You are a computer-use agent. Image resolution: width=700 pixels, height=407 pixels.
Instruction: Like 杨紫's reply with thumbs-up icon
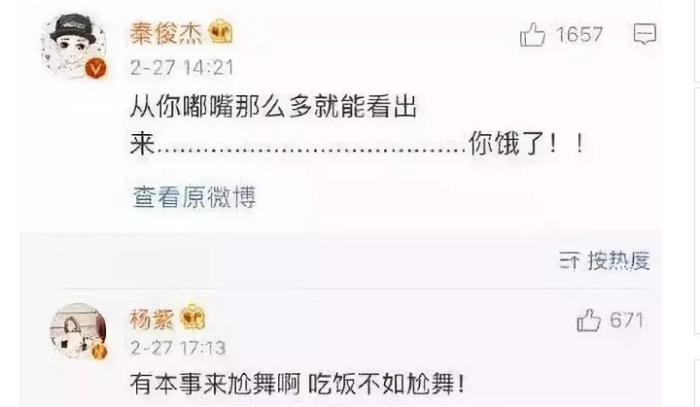[588, 320]
